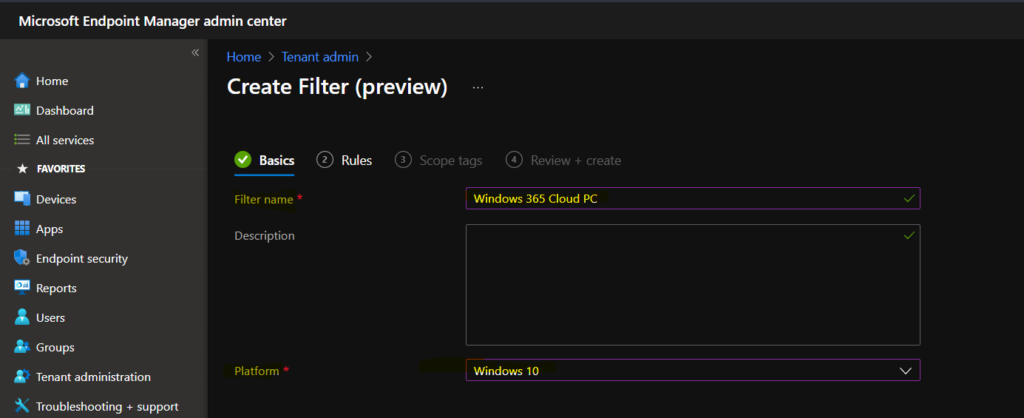Open Users in the sidebar
The width and height of the screenshot is (1024, 418).
[50, 317]
